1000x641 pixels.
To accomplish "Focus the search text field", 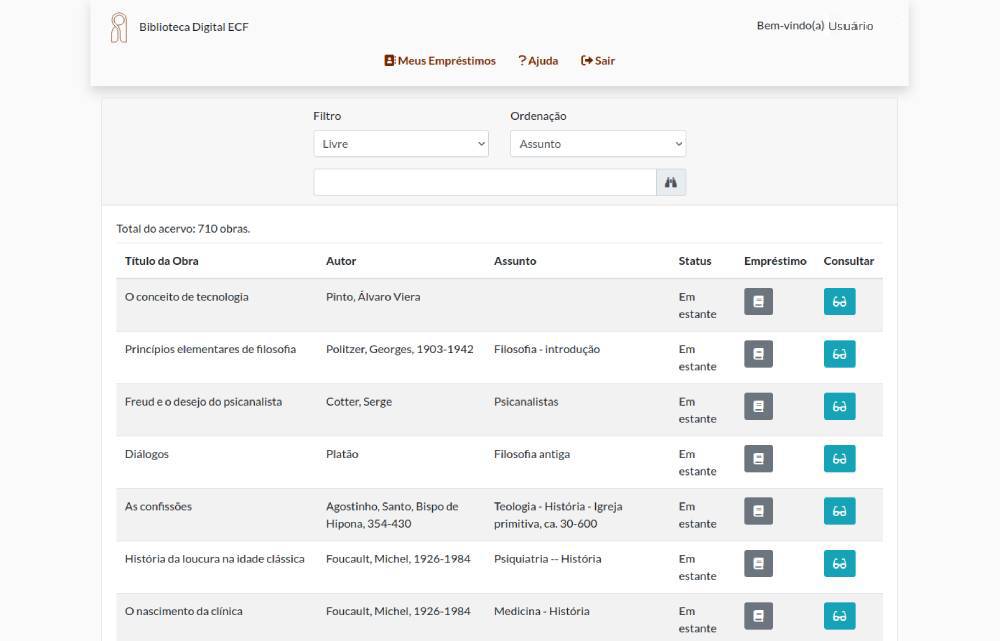I will [485, 182].
